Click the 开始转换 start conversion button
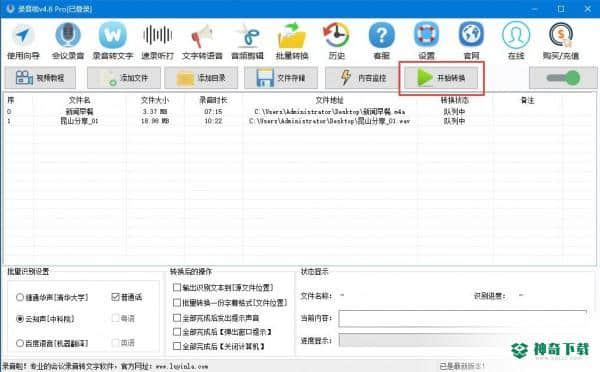Screen dimensions: 600x372 point(441,78)
